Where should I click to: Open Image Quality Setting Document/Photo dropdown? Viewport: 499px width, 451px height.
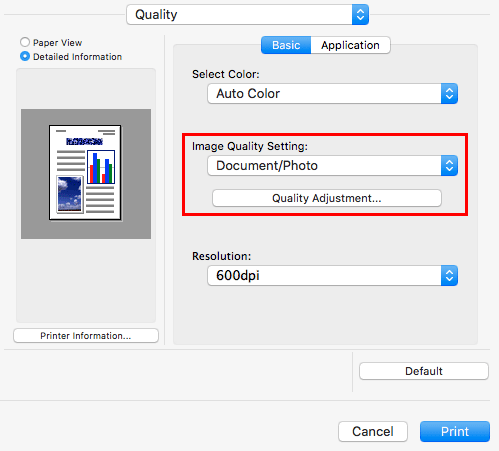click(332, 166)
